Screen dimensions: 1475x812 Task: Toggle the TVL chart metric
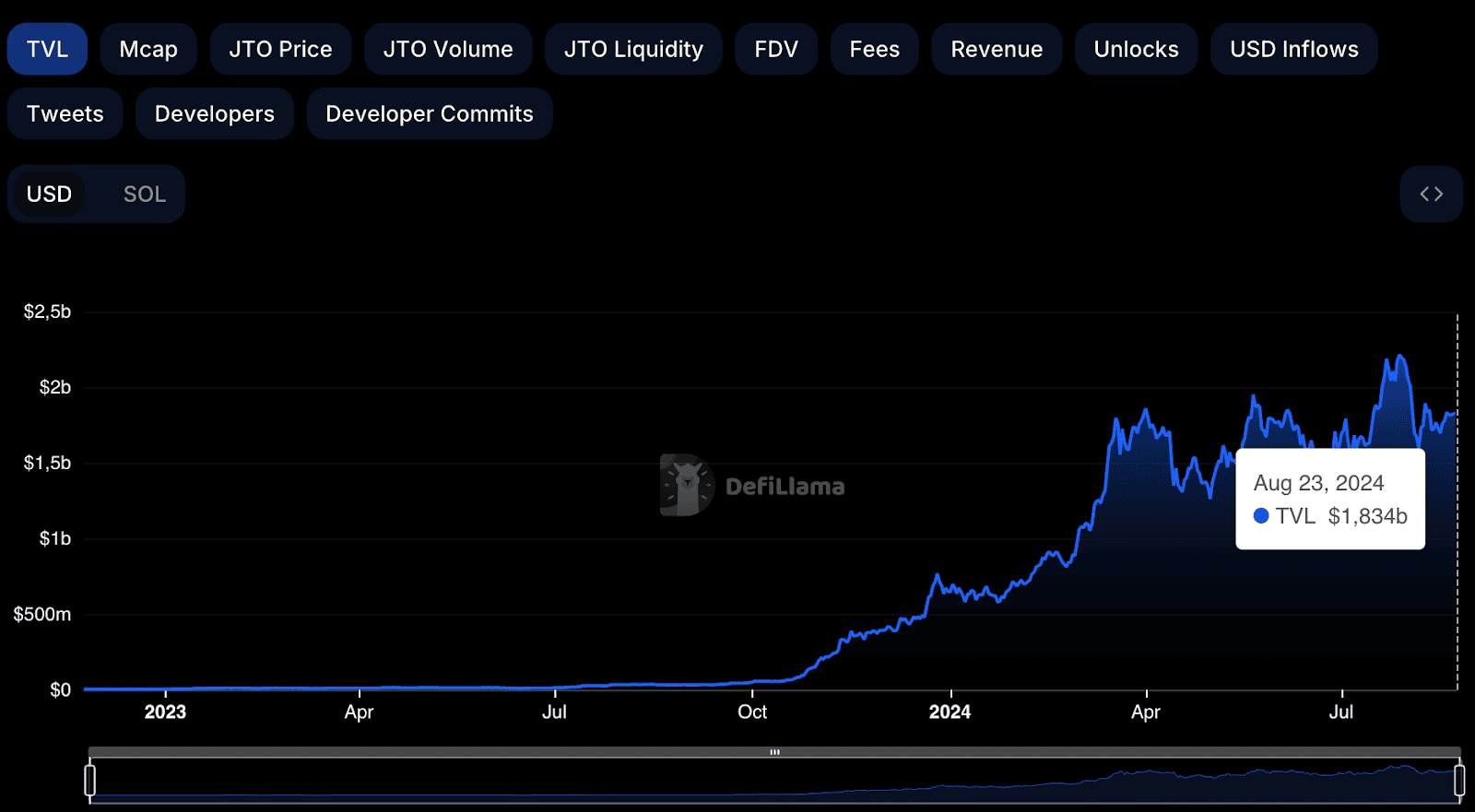pyautogui.click(x=47, y=49)
